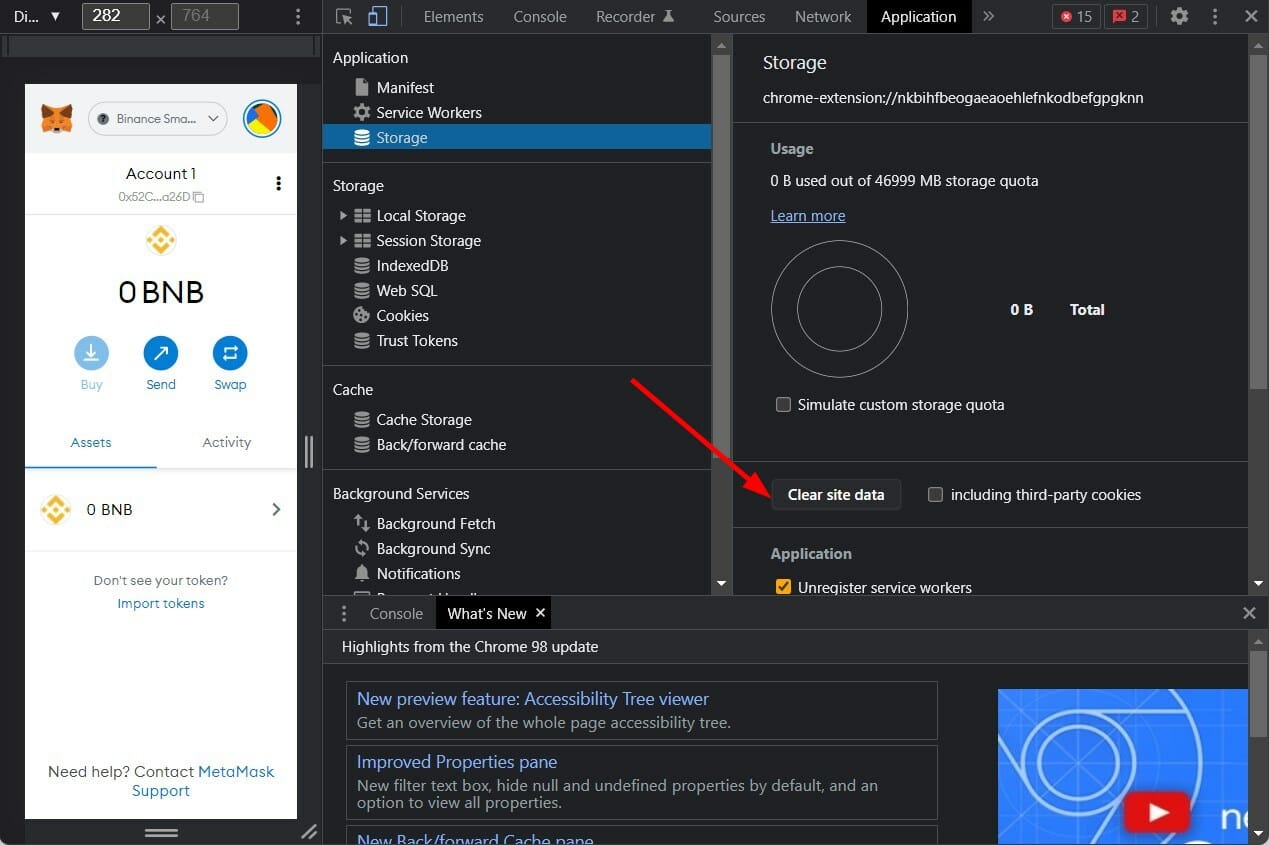The image size is (1269, 845).
Task: Open Accessibility Tree viewer feature link
Action: pyautogui.click(x=533, y=699)
